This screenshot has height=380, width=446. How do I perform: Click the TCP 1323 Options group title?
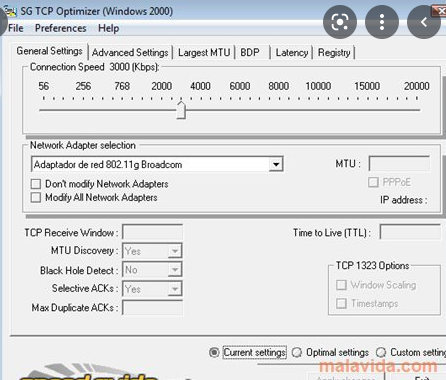pyautogui.click(x=372, y=266)
